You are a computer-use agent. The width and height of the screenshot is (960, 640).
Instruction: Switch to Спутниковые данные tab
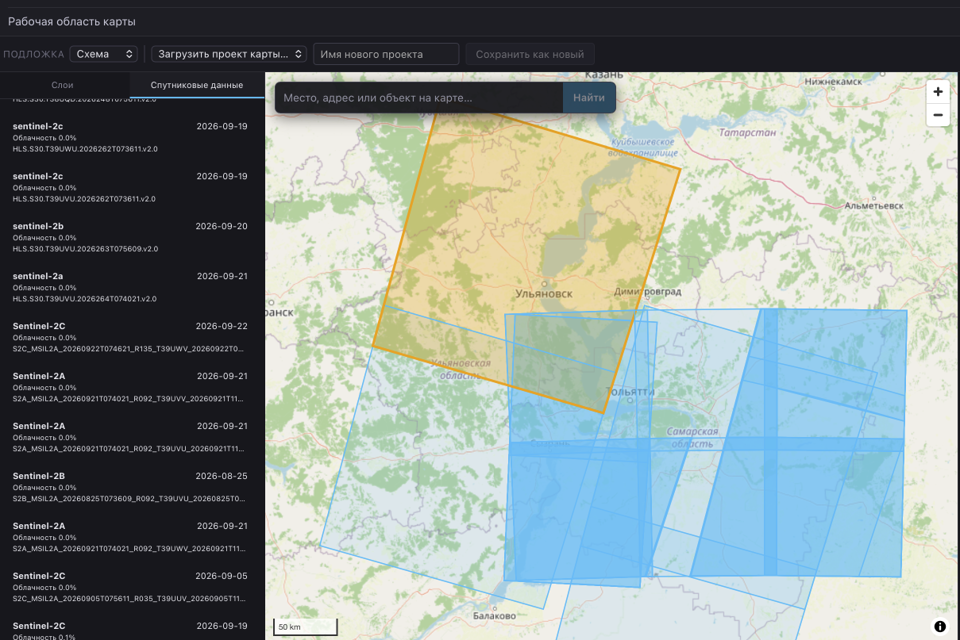click(197, 85)
